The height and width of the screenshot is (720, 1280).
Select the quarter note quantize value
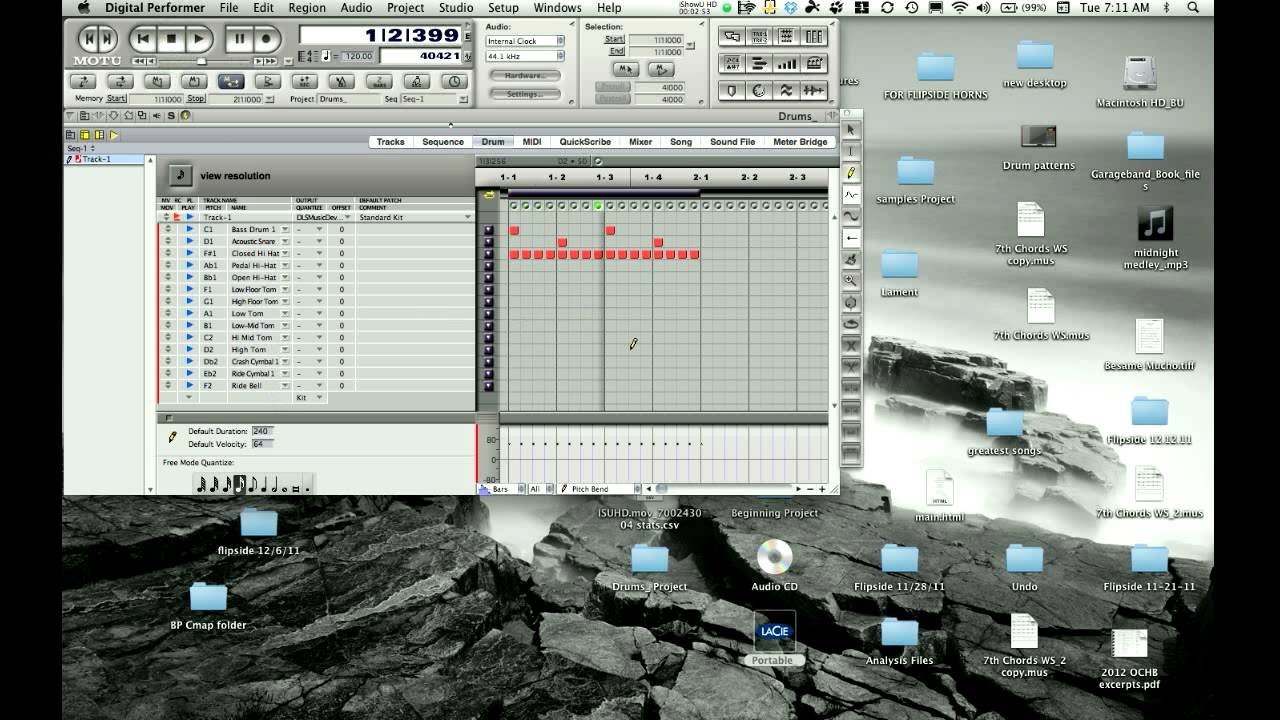[264, 485]
